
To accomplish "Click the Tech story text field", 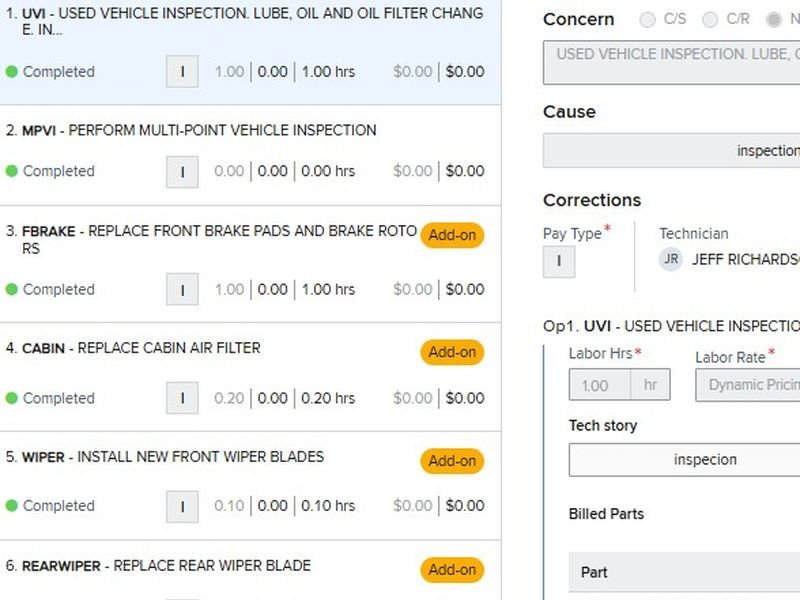I will (x=685, y=460).
